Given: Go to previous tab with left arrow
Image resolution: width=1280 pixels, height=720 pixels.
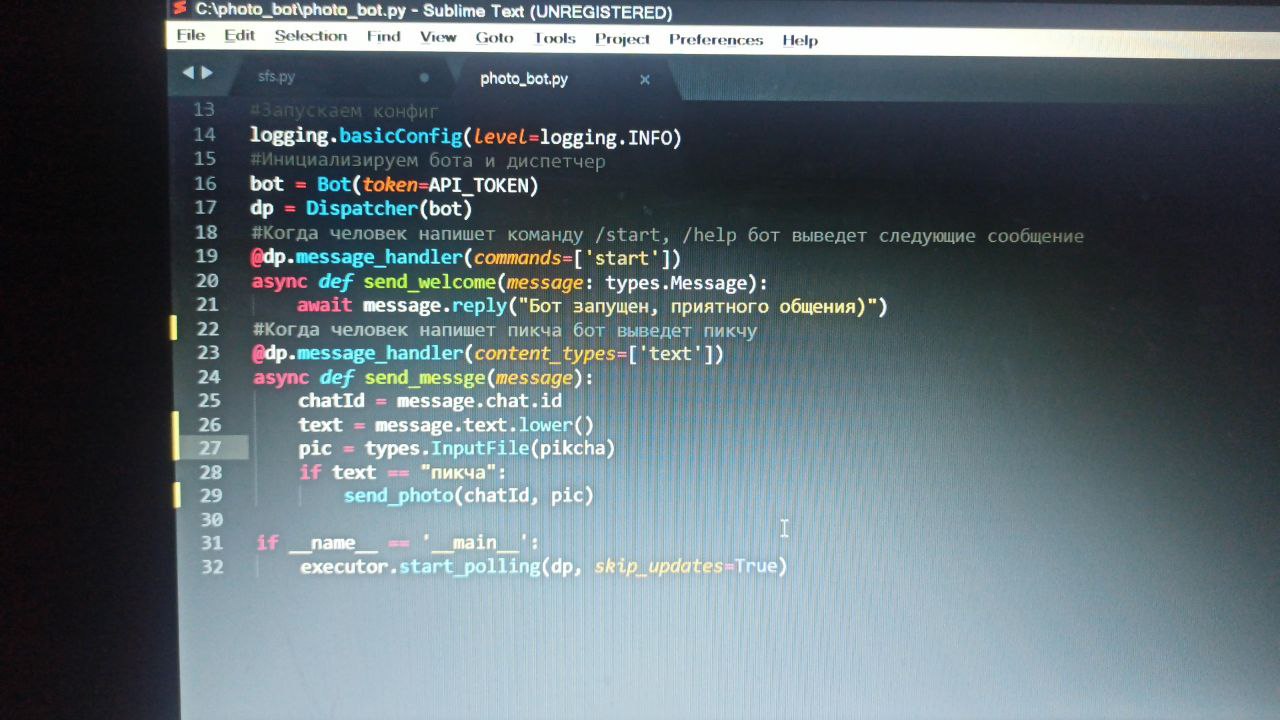Looking at the screenshot, I should click(187, 73).
